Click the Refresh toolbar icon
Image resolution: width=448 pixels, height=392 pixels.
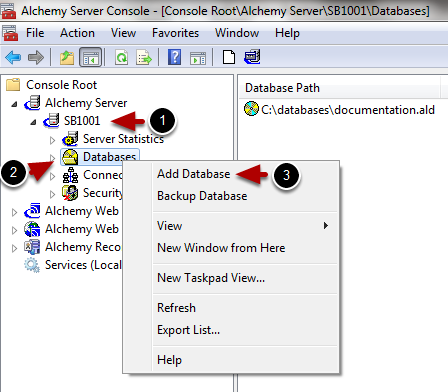tap(121, 57)
